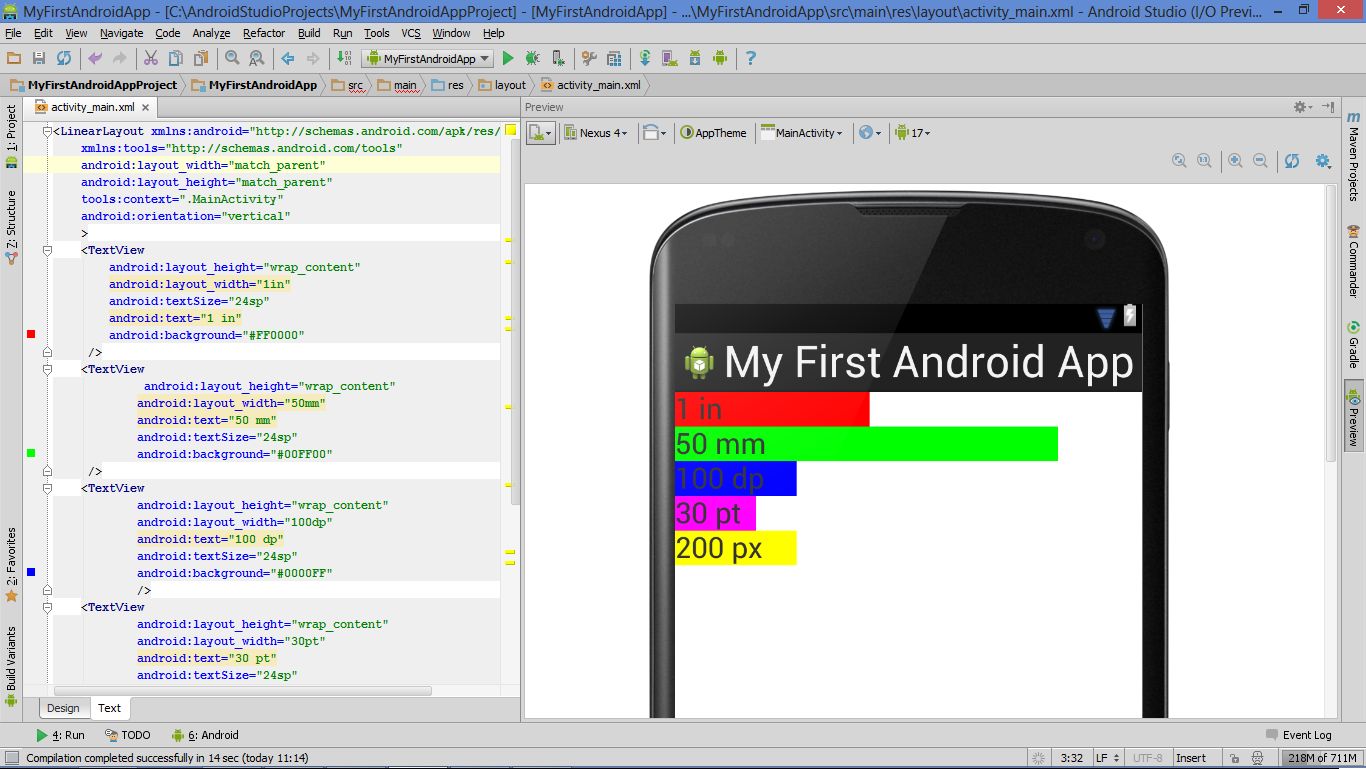Screen dimensions: 1366x769
Task: Click the Attach debugger to Android process icon
Action: 558,59
